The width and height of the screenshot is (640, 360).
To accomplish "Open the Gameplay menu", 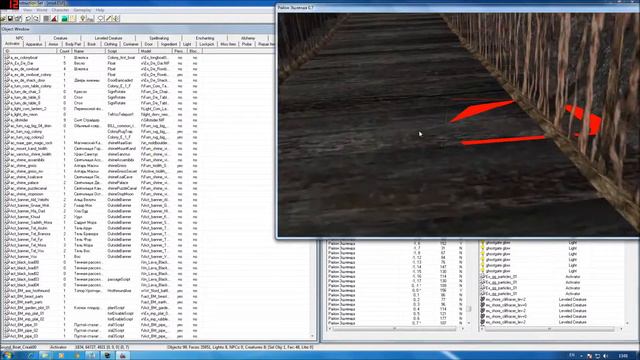I will tap(82, 10).
